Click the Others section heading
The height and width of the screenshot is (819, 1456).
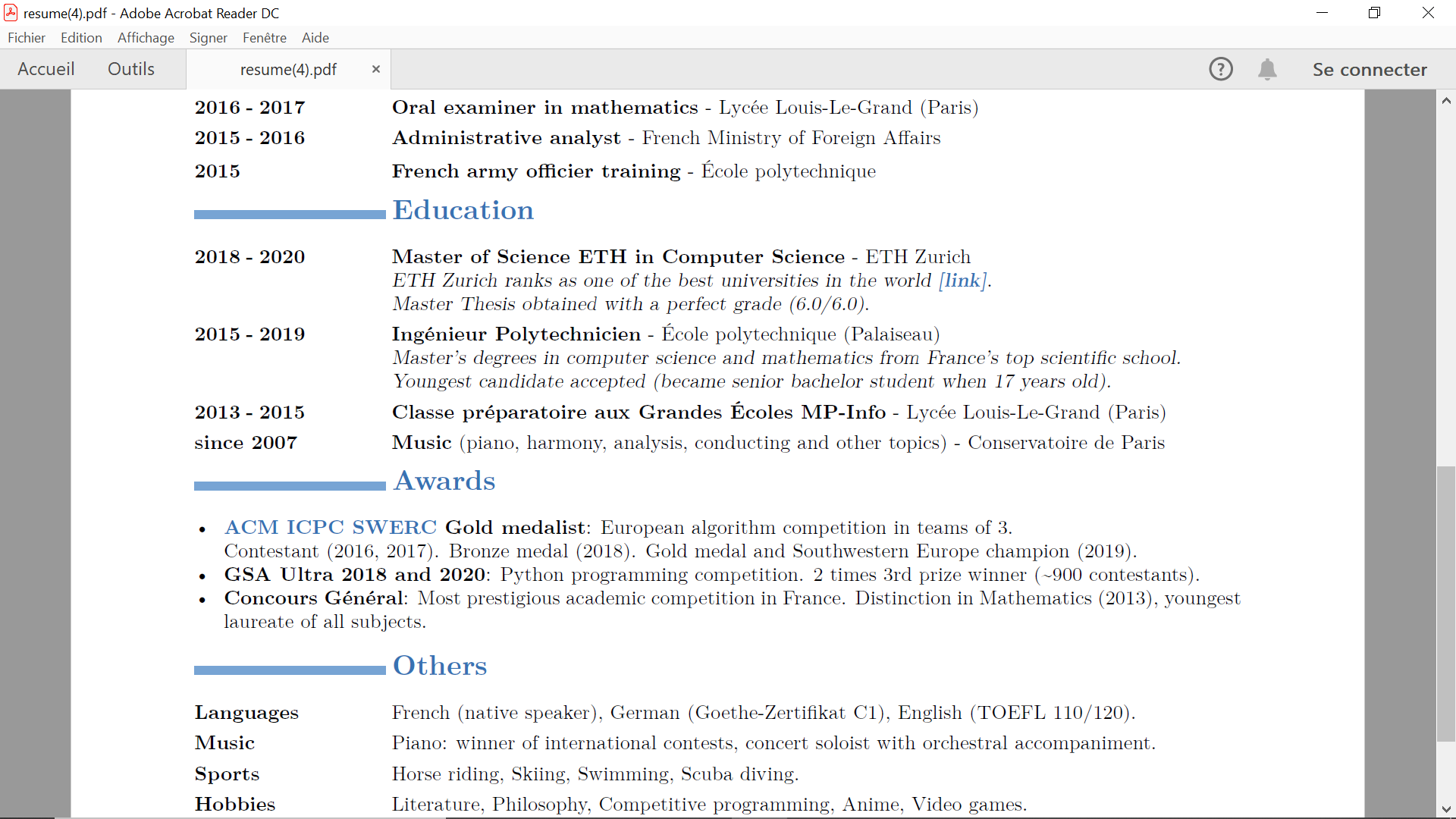coord(440,665)
